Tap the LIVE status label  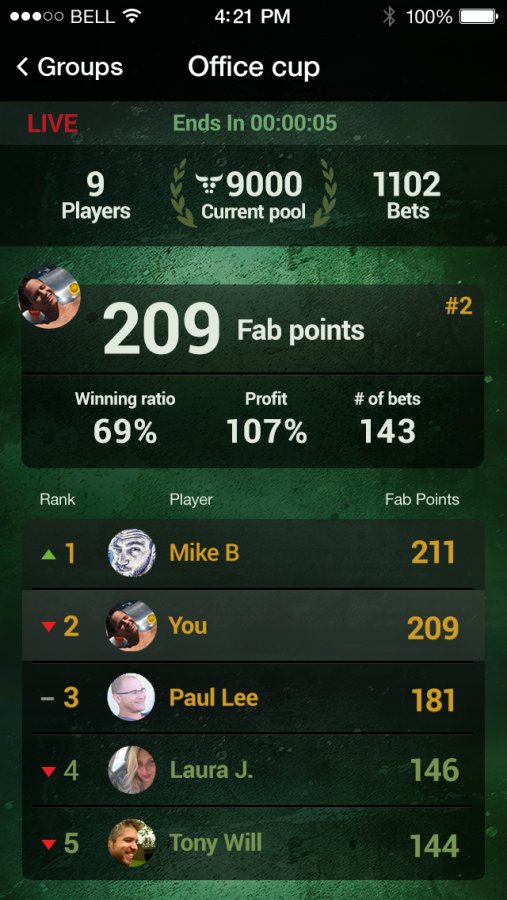coord(53,123)
